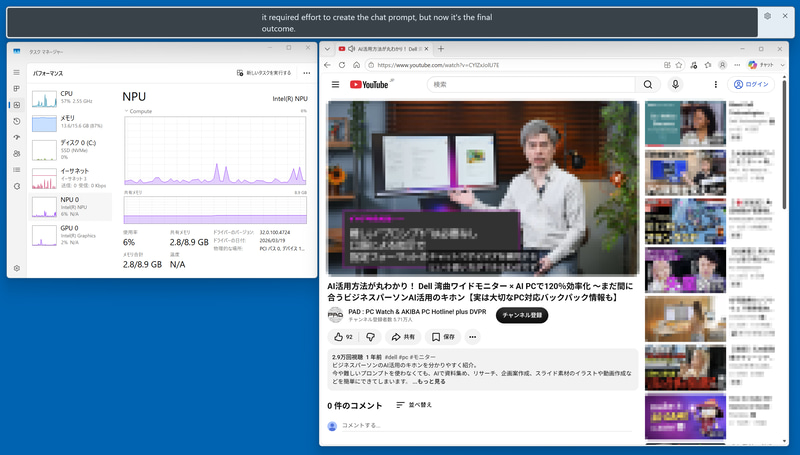Start YouTube voice search microphone
Screen dimensions: 800x455
[x=675, y=85]
